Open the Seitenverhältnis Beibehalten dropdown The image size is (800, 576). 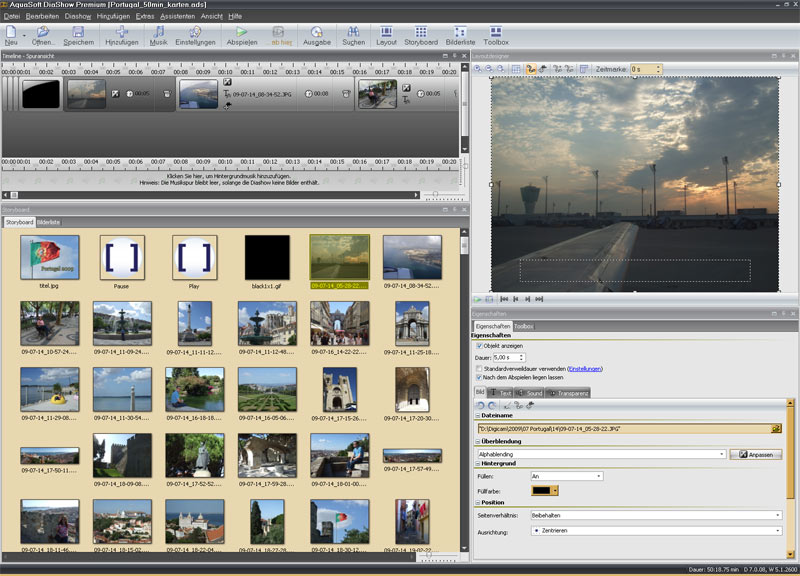pyautogui.click(x=778, y=515)
